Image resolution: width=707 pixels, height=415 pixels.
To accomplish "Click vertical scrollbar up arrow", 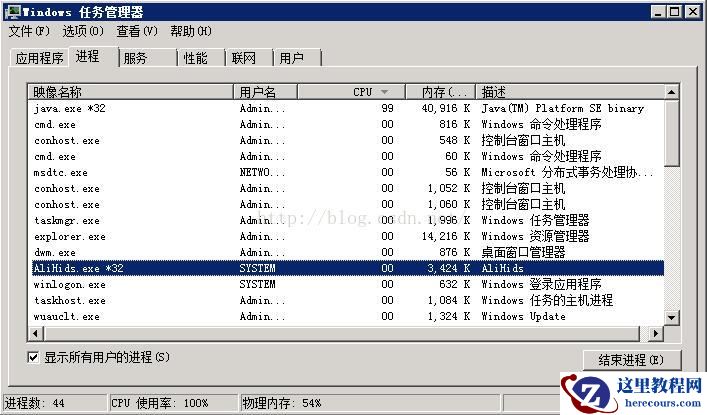I will point(671,92).
